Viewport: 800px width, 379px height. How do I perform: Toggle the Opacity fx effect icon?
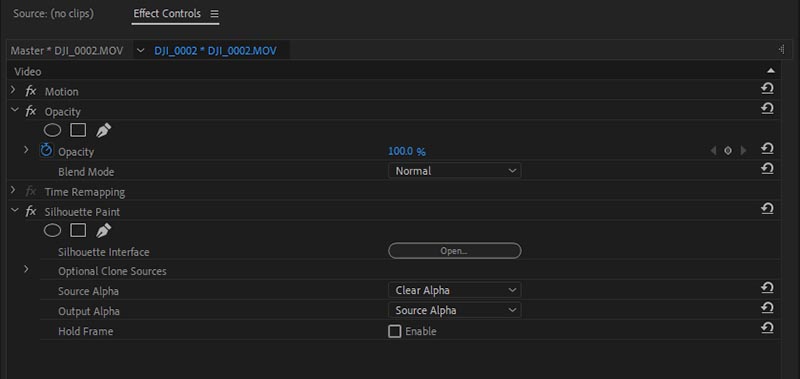[31, 111]
